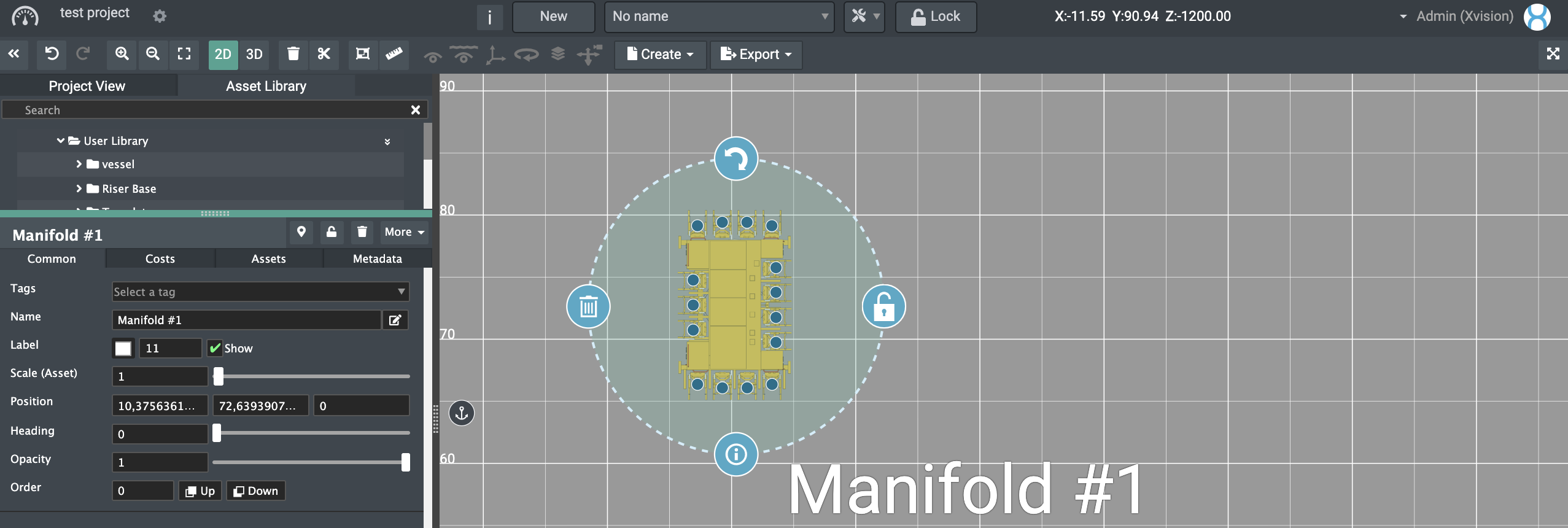
Task: Zoom in with the magnifier plus icon
Action: 122,54
